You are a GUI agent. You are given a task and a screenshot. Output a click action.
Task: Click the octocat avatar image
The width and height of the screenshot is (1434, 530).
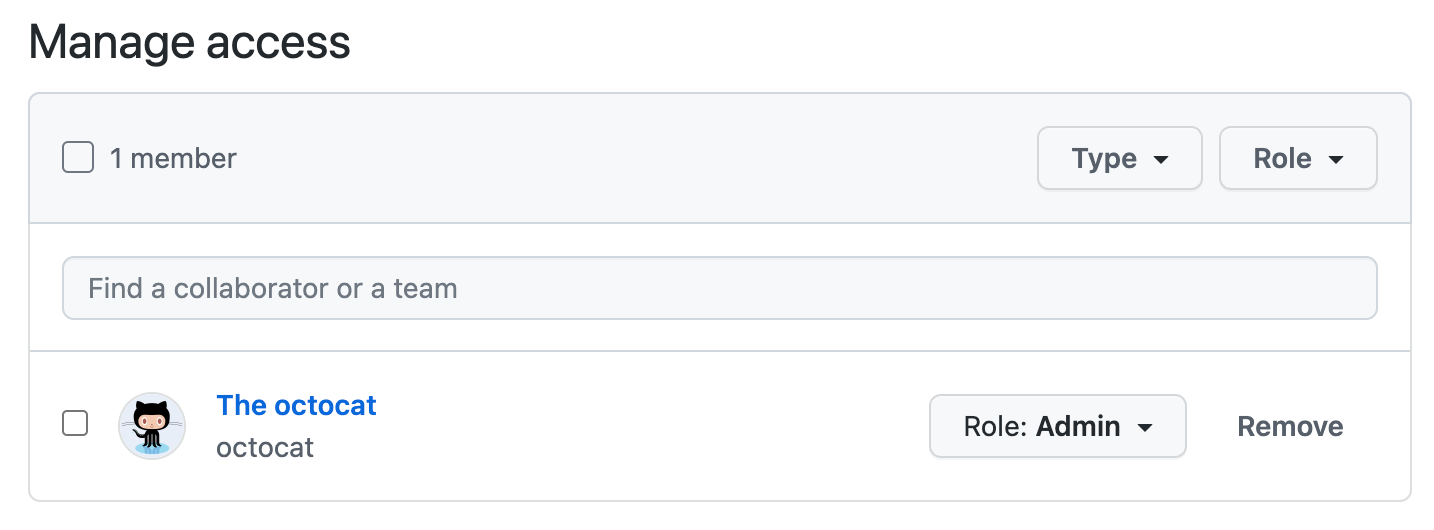[x=152, y=426]
